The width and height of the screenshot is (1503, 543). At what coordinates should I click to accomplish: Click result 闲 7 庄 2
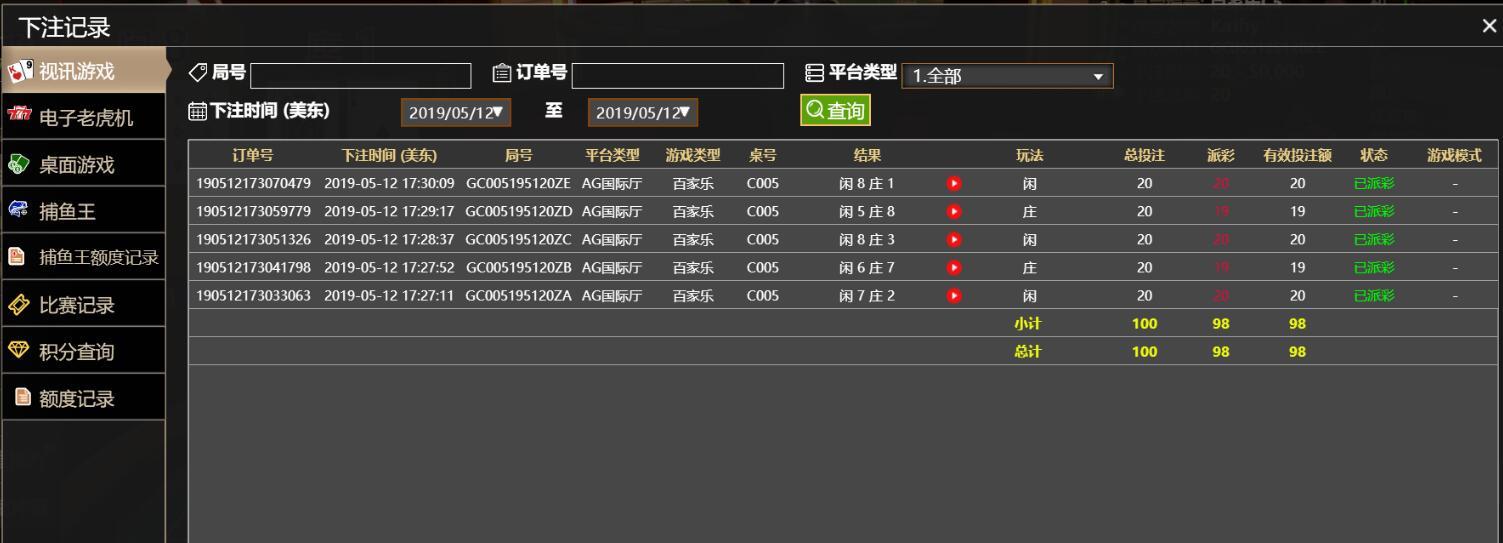pos(867,295)
